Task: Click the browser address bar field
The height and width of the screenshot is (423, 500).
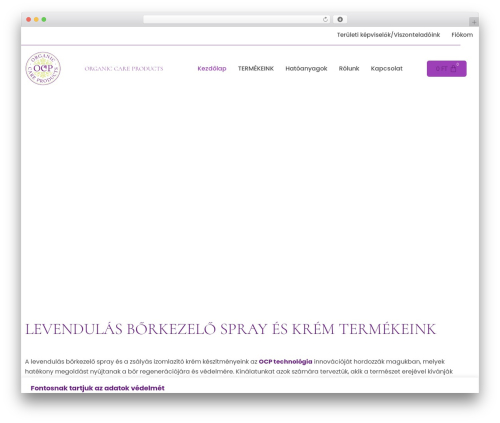Action: tap(237, 20)
